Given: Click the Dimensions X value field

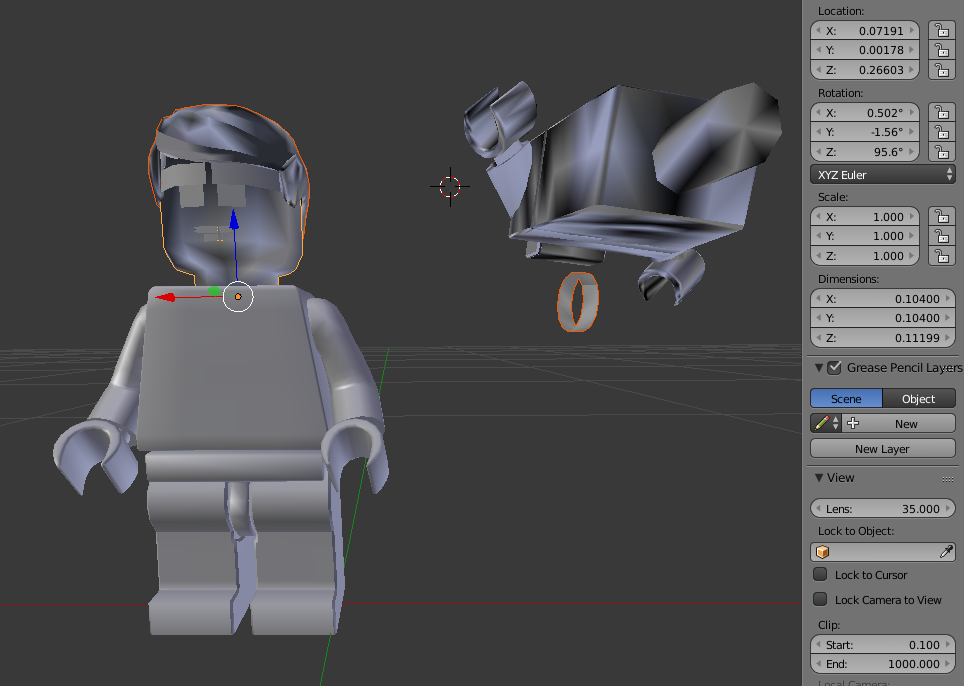Looking at the screenshot, I should 882,299.
